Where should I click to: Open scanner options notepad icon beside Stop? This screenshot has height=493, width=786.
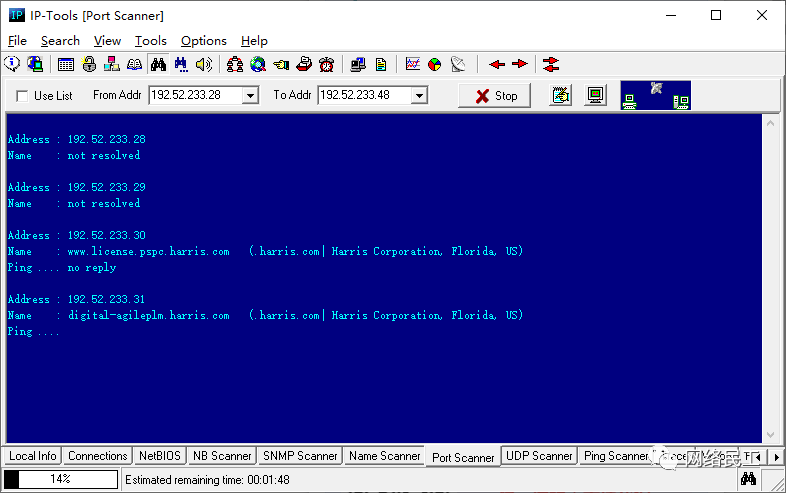[x=561, y=95]
